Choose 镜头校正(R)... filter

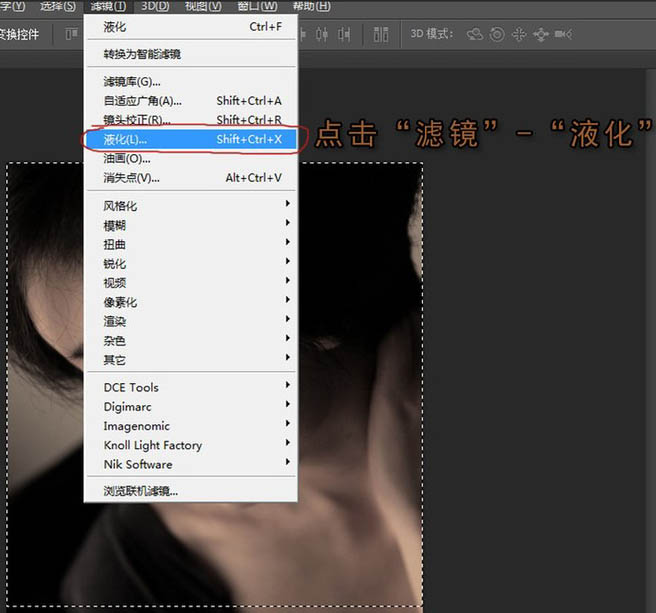point(191,120)
